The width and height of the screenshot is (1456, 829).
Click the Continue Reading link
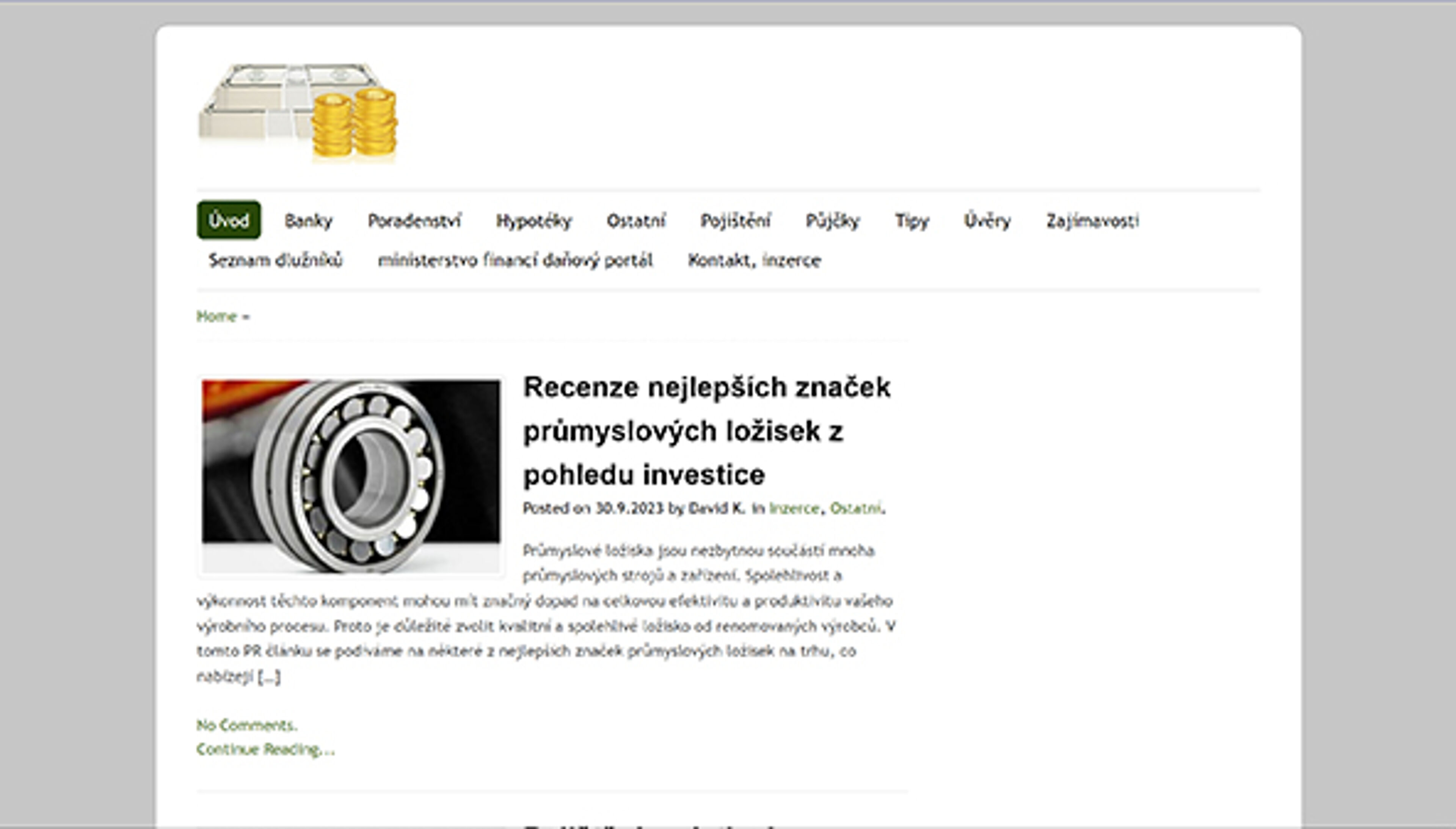coord(265,749)
